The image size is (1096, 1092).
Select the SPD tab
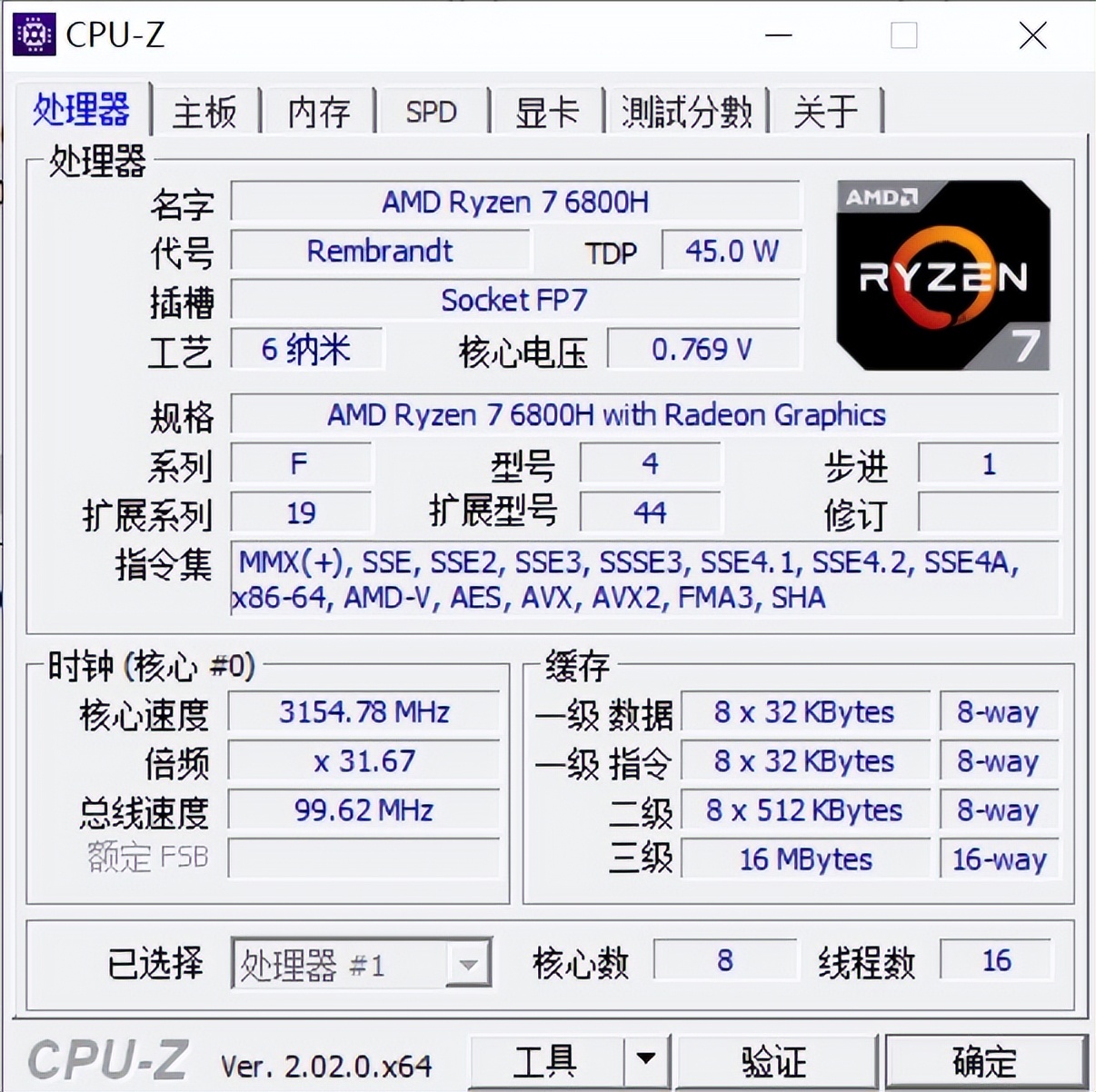click(432, 111)
